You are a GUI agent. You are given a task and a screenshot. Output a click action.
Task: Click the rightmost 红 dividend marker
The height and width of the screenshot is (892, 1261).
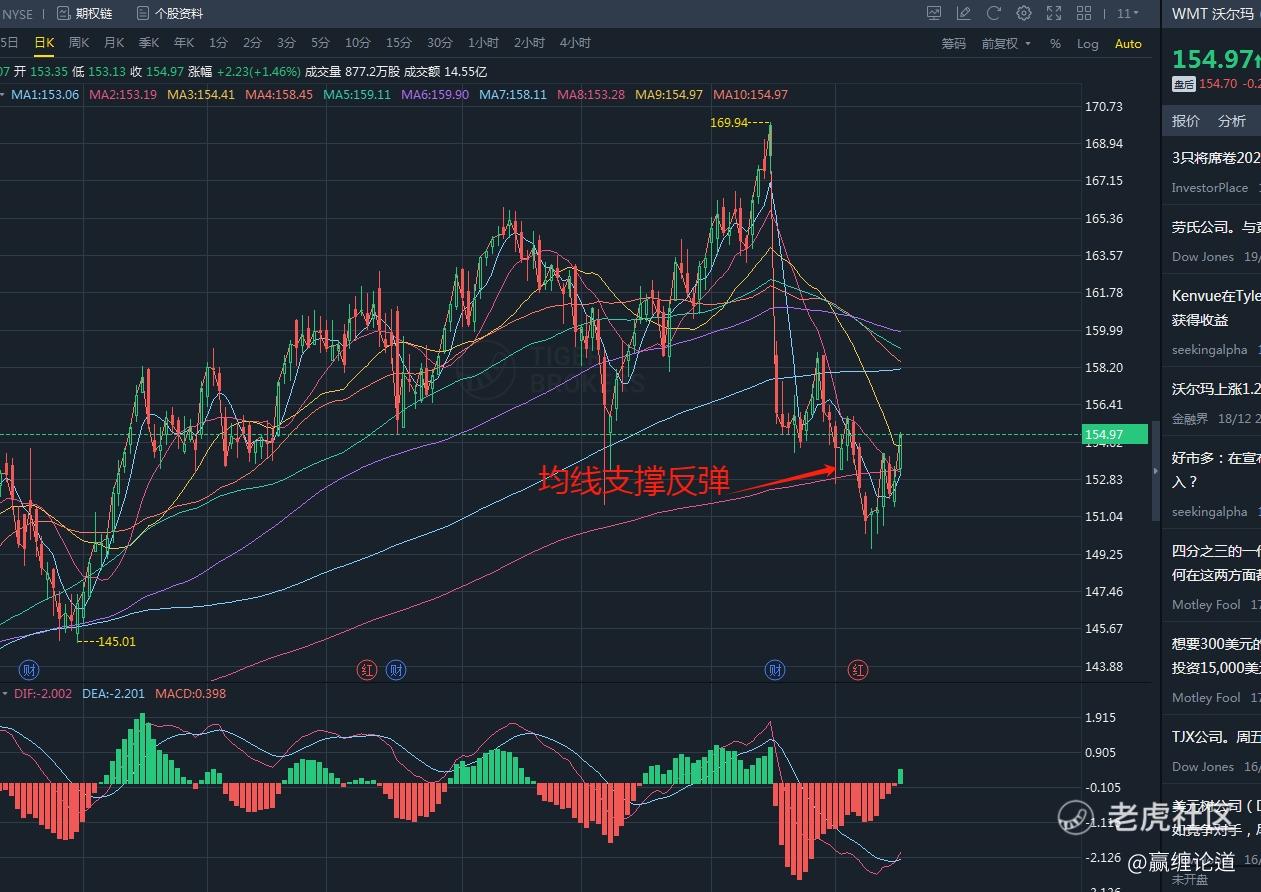tap(858, 669)
